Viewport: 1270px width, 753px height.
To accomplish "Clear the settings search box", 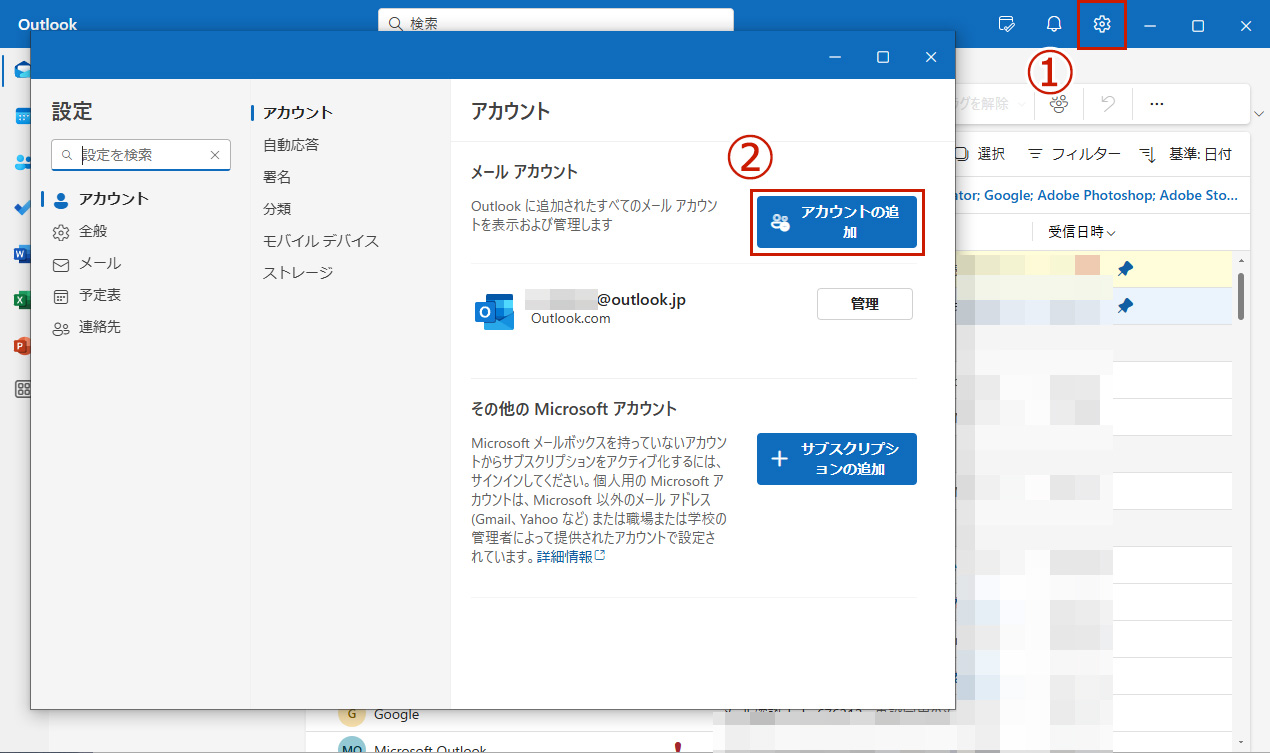I will (214, 155).
